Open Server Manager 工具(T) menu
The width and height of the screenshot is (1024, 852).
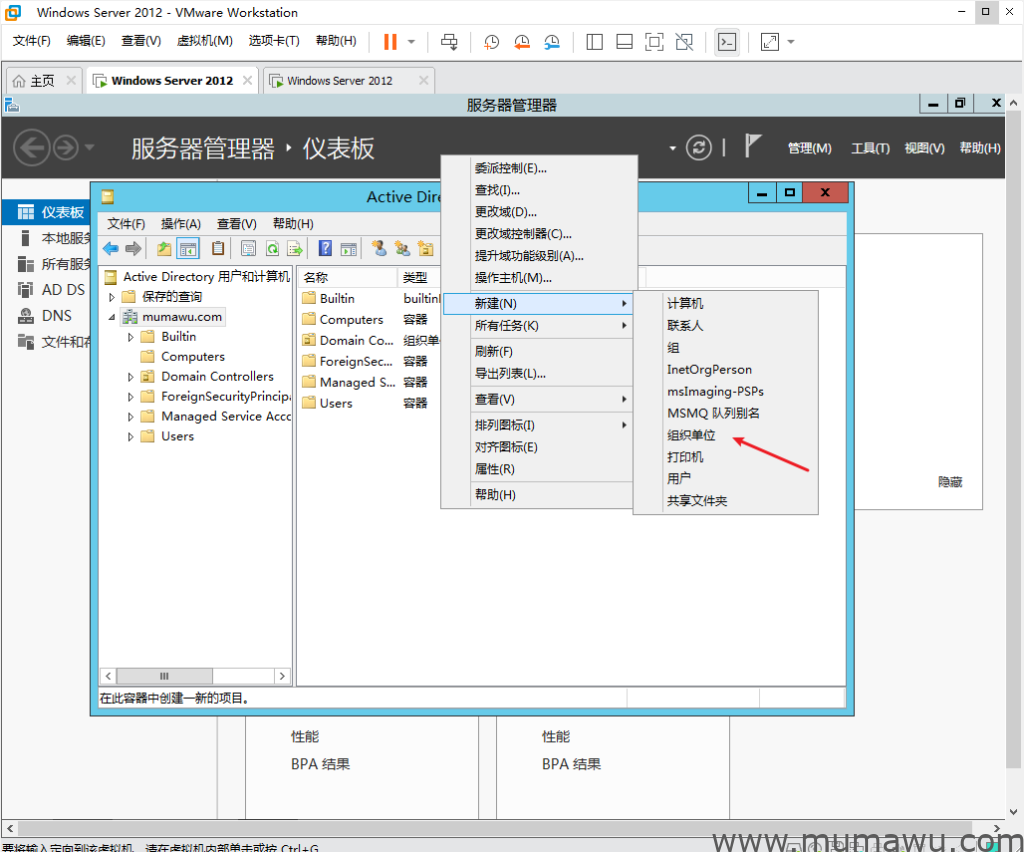click(870, 148)
